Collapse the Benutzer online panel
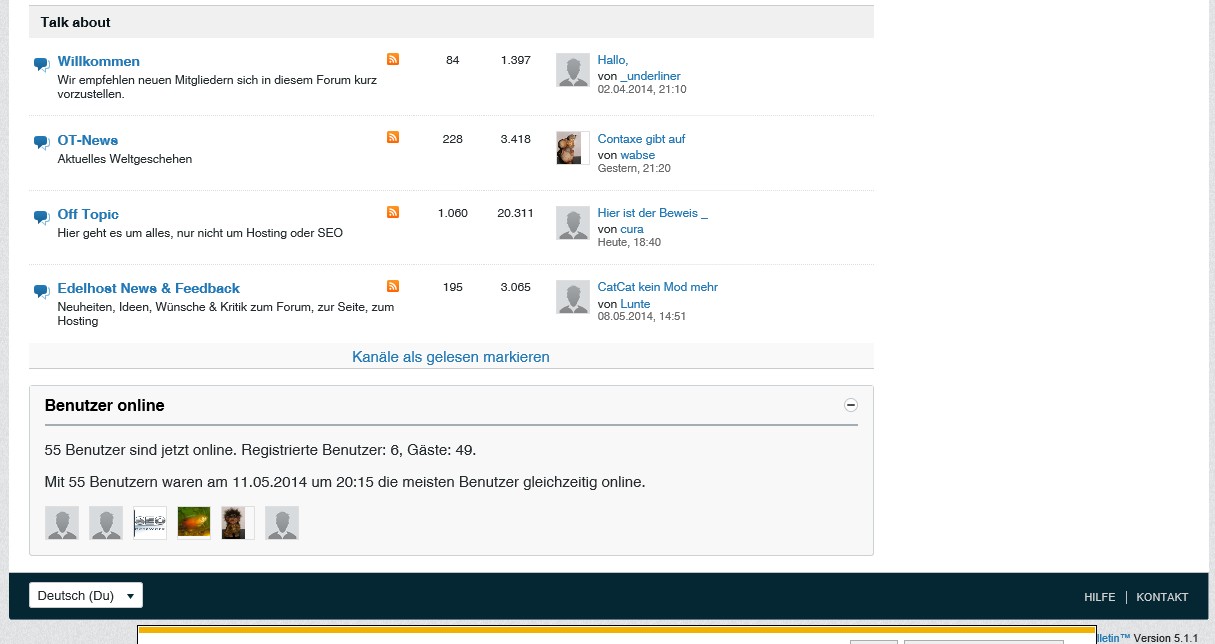Viewport: 1215px width, 644px height. pos(851,405)
